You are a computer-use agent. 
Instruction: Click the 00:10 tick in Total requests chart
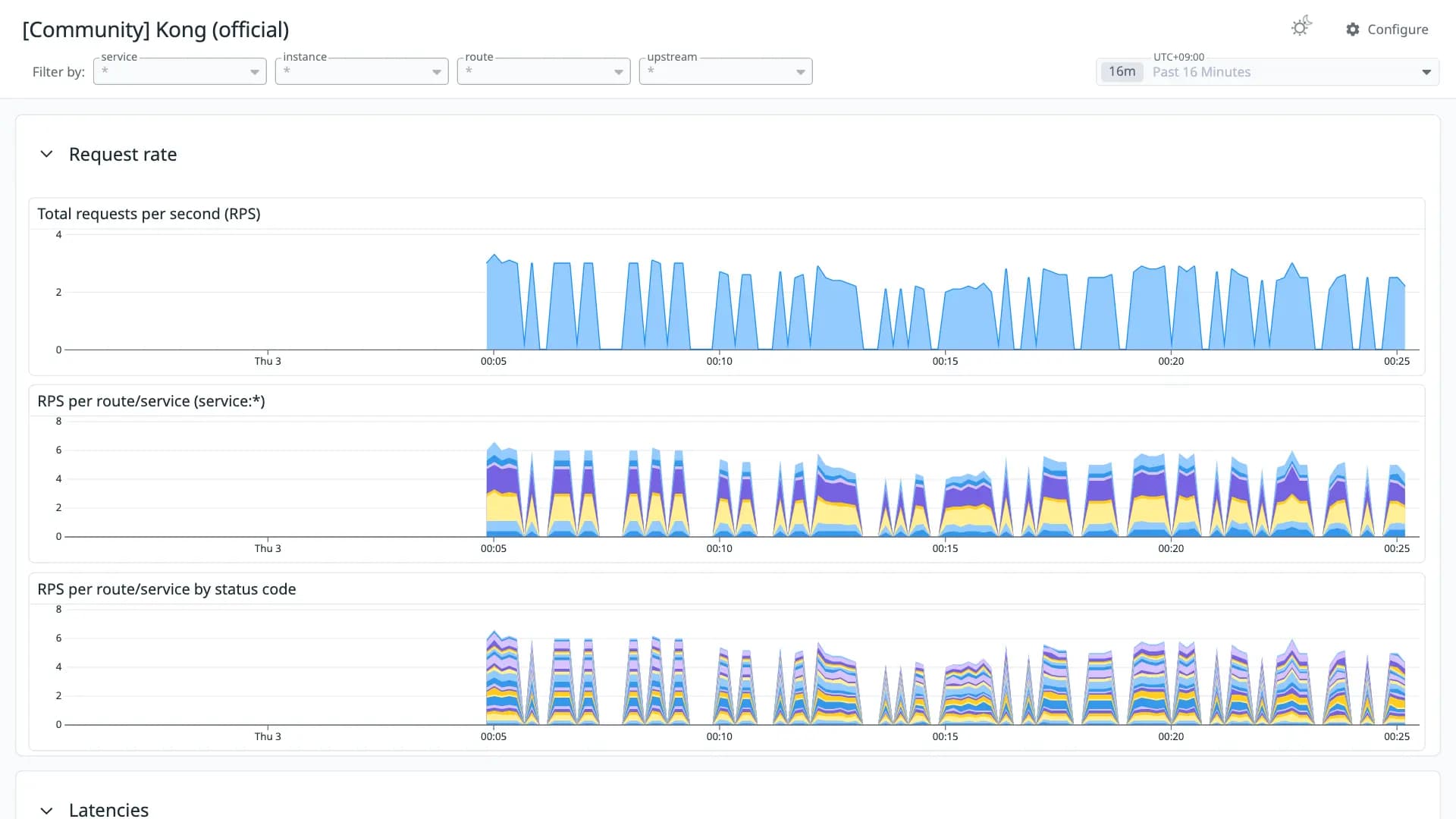click(720, 361)
